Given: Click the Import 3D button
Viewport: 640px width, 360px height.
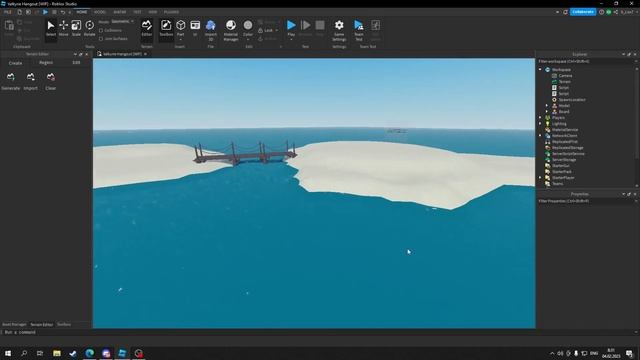Looking at the screenshot, I should pos(211,29).
